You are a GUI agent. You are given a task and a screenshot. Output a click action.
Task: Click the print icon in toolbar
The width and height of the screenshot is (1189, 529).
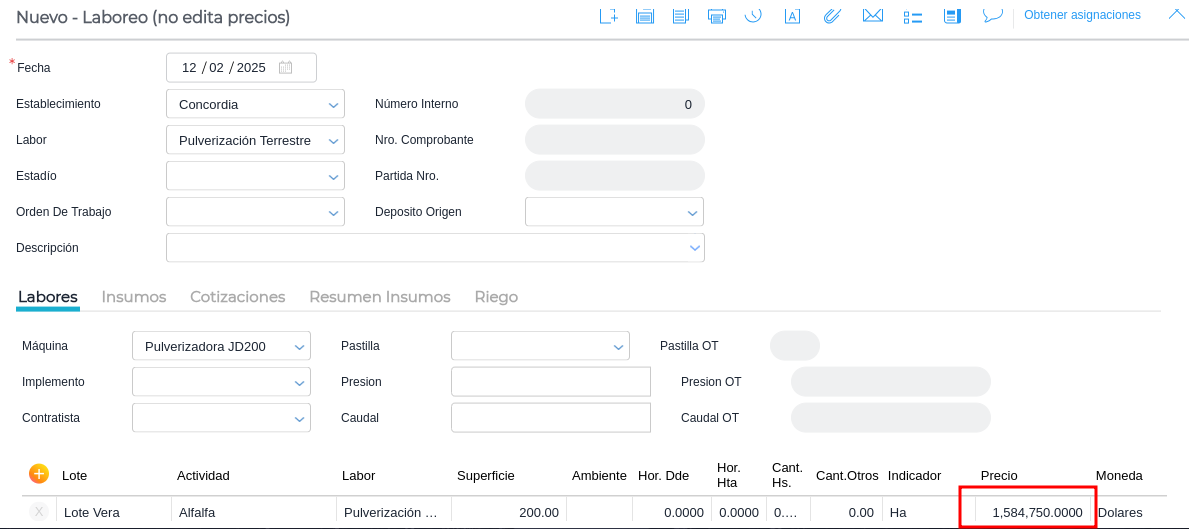[716, 16]
